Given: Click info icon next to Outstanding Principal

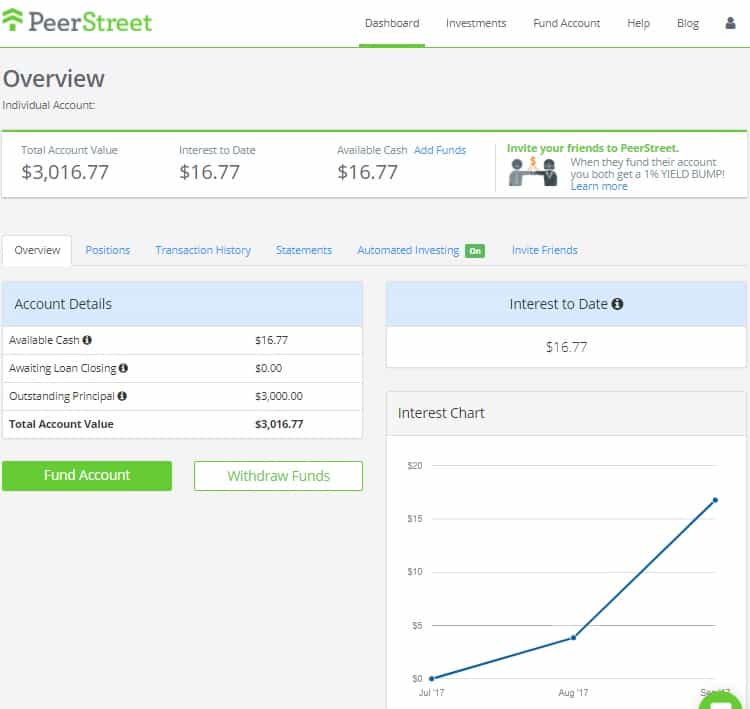Looking at the screenshot, I should point(122,396).
